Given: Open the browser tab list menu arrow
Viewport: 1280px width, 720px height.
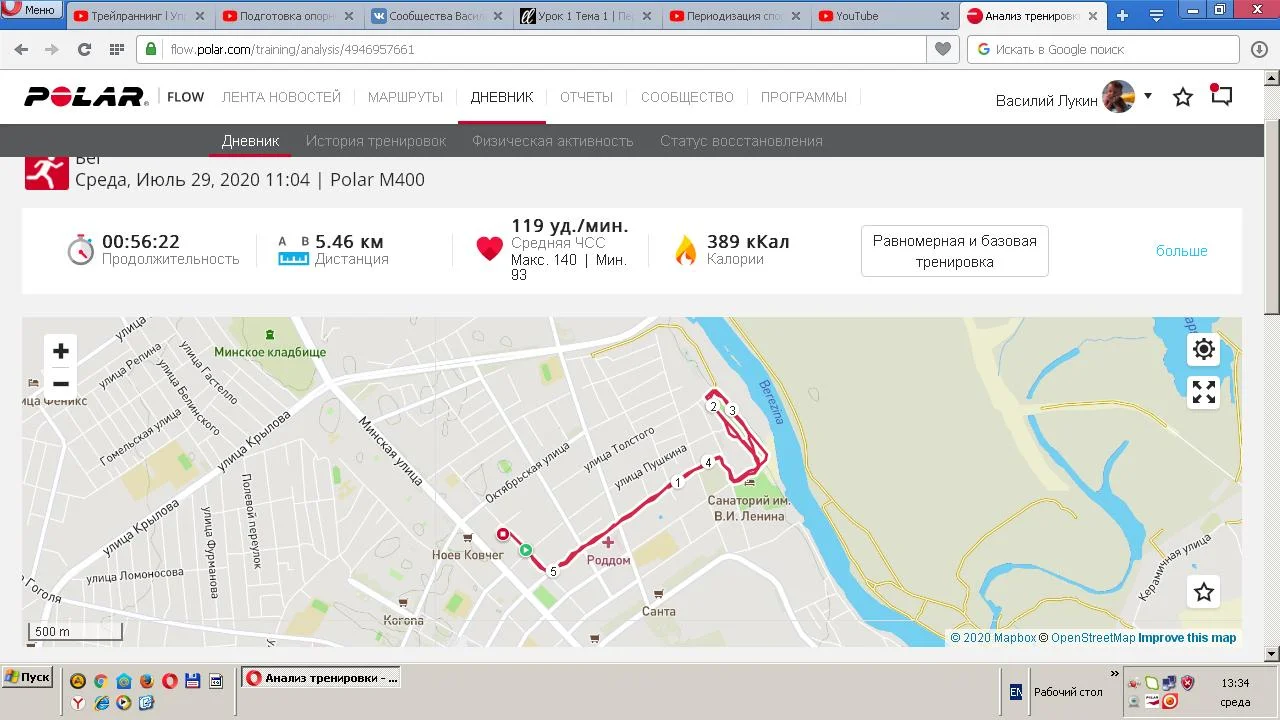Looking at the screenshot, I should (x=1156, y=16).
